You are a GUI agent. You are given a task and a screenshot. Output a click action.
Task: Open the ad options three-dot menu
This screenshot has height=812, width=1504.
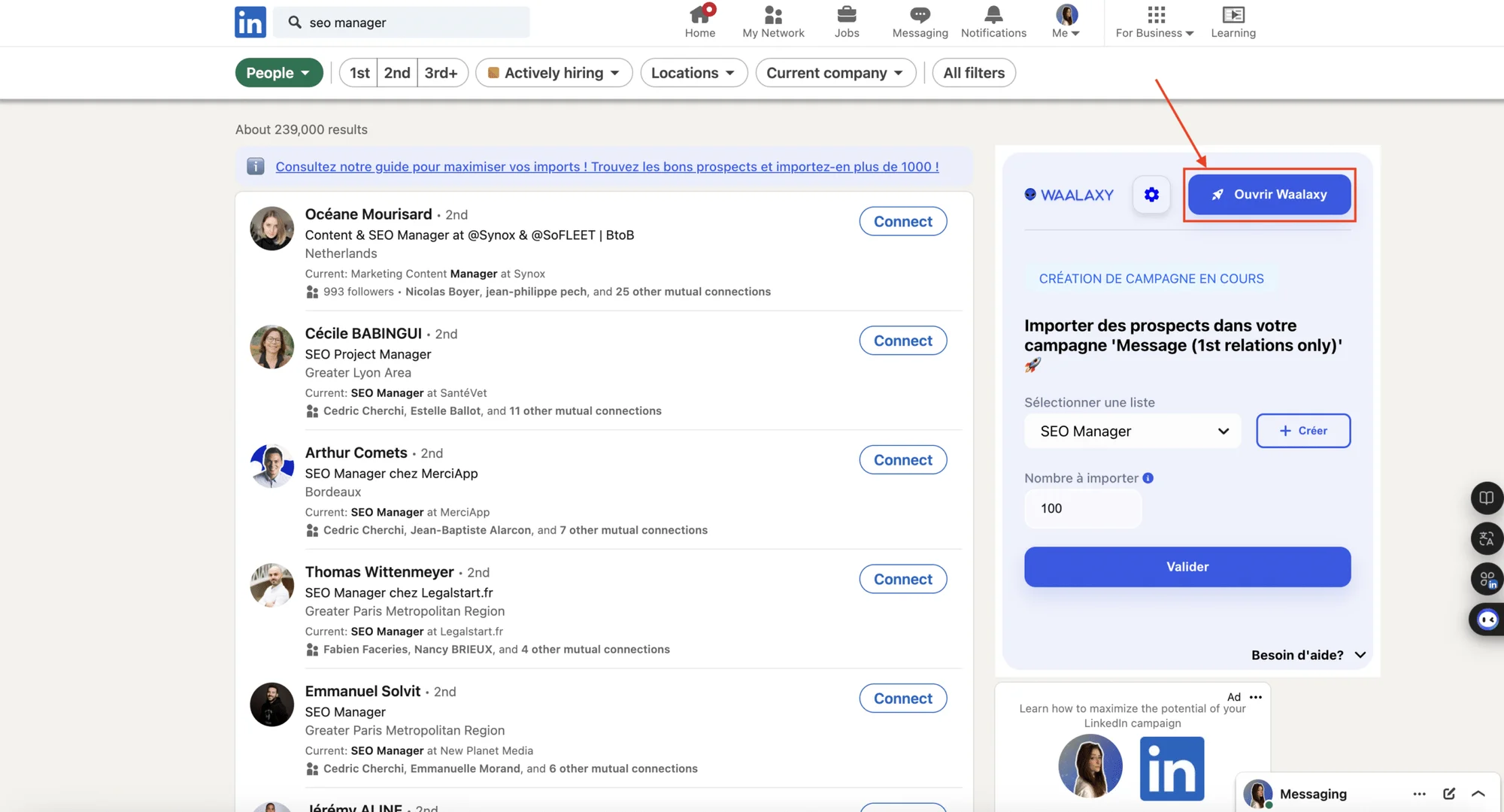tap(1256, 697)
